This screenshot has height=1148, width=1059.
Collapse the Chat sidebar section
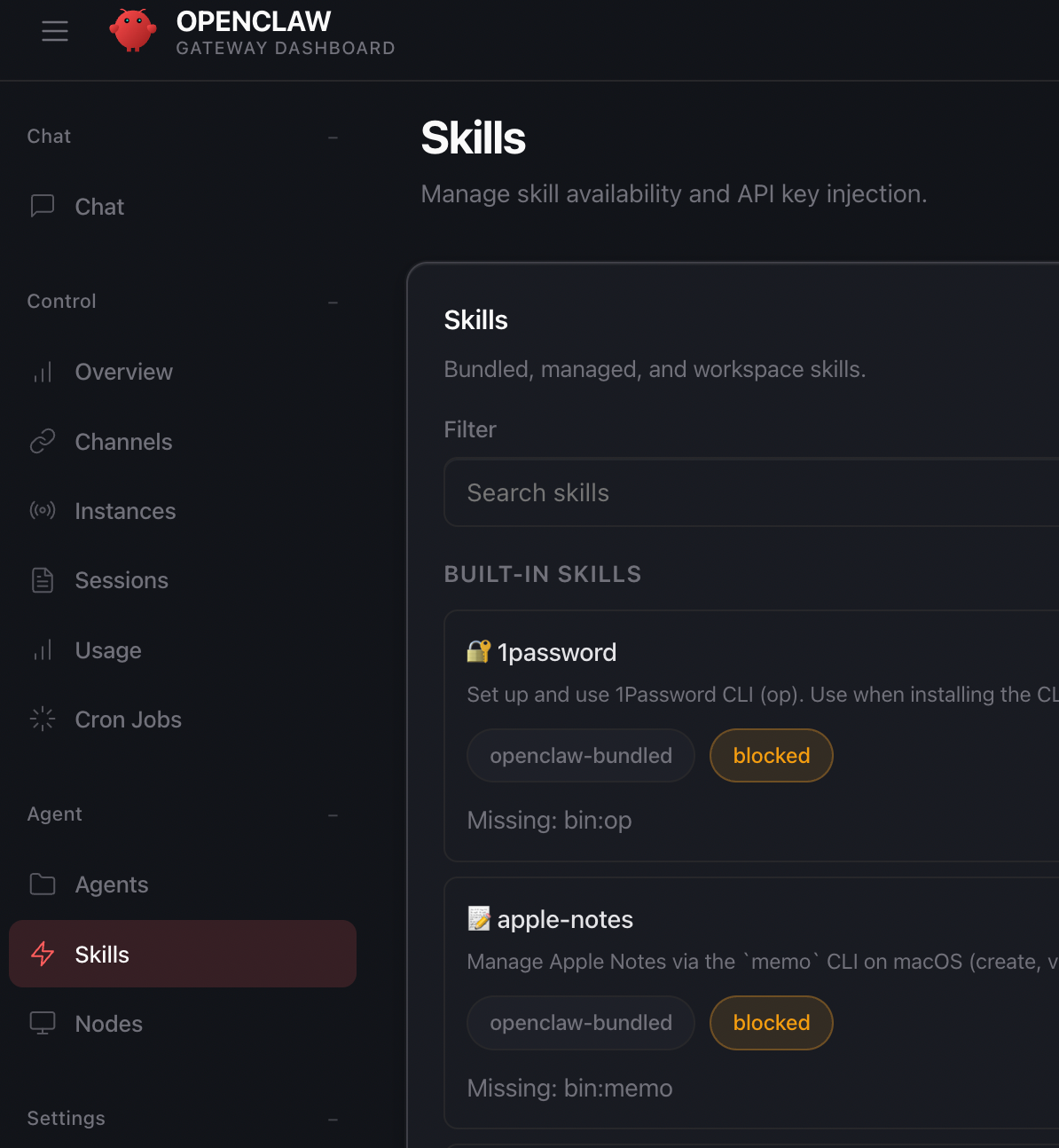(x=333, y=138)
